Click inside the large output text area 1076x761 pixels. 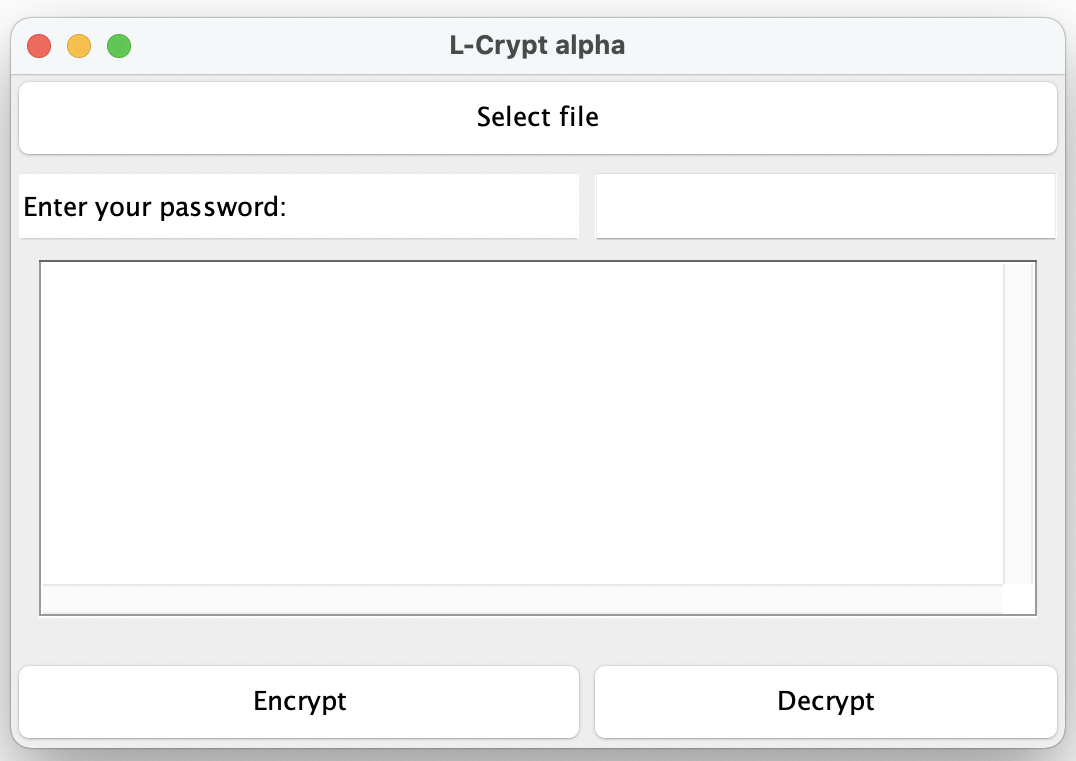[x=520, y=422]
